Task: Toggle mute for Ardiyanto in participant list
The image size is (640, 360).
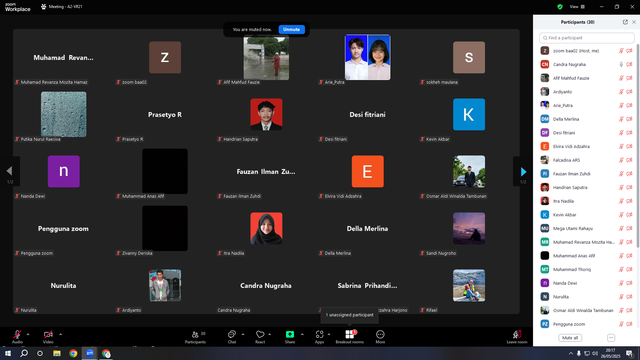Action: (x=621, y=92)
